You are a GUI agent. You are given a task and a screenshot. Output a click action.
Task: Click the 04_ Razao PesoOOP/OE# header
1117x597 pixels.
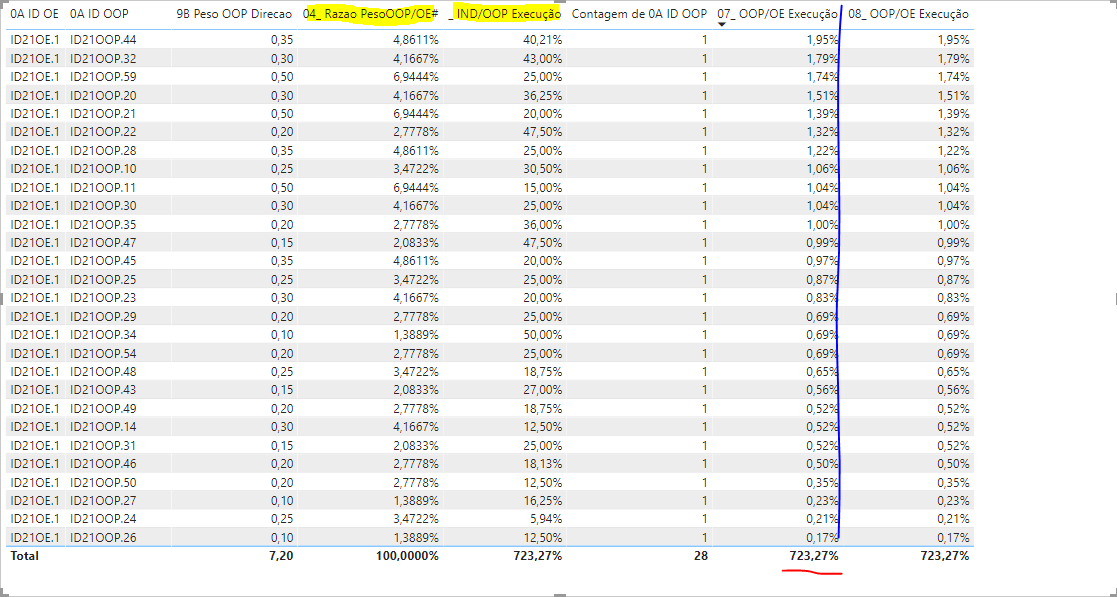click(x=370, y=14)
